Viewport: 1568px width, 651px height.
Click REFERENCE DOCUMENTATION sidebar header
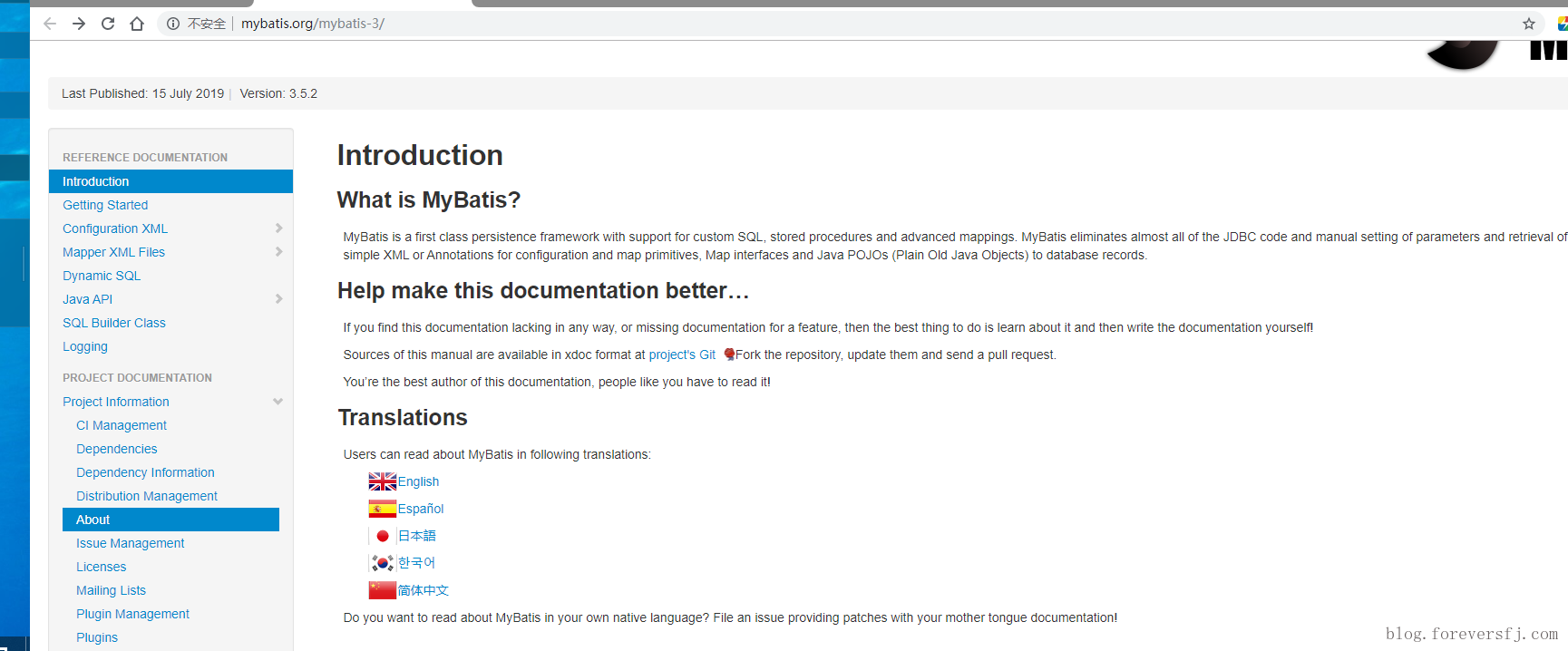145,158
